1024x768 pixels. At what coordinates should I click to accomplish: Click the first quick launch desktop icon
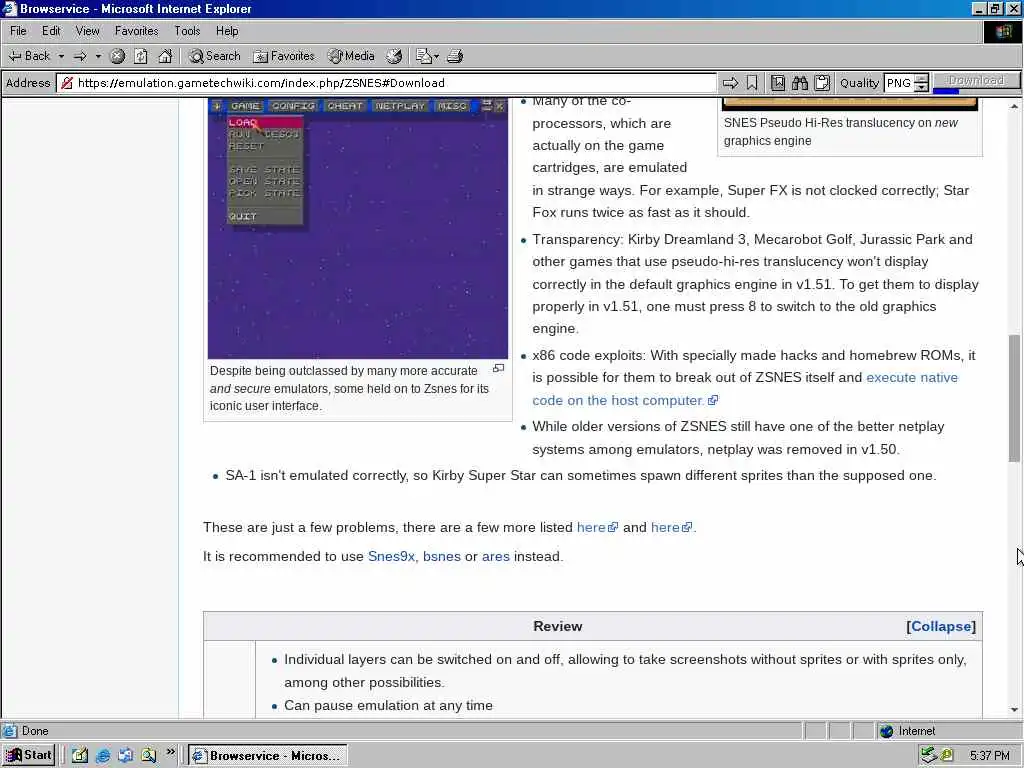80,756
